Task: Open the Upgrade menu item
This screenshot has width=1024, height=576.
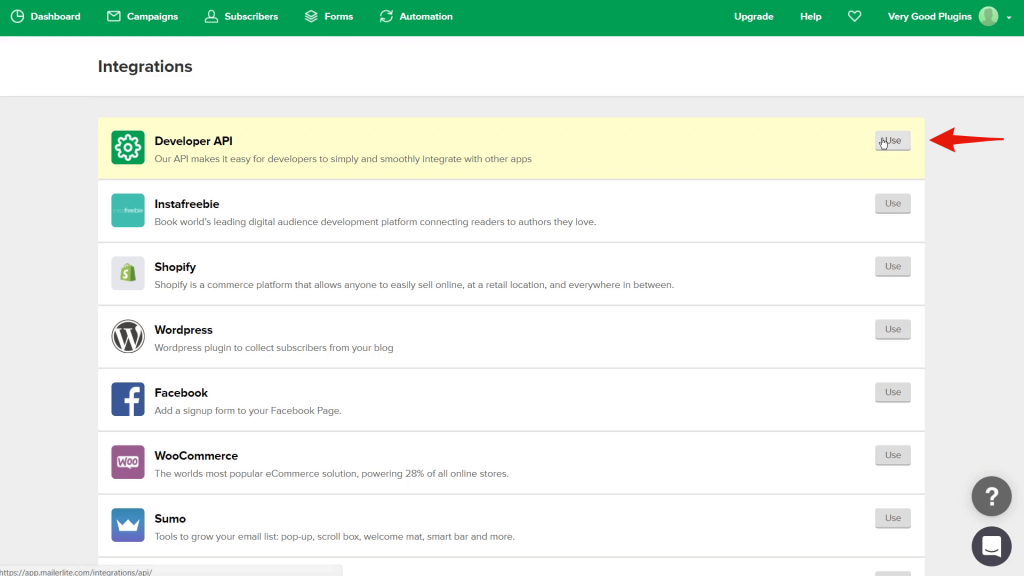Action: 754,16
